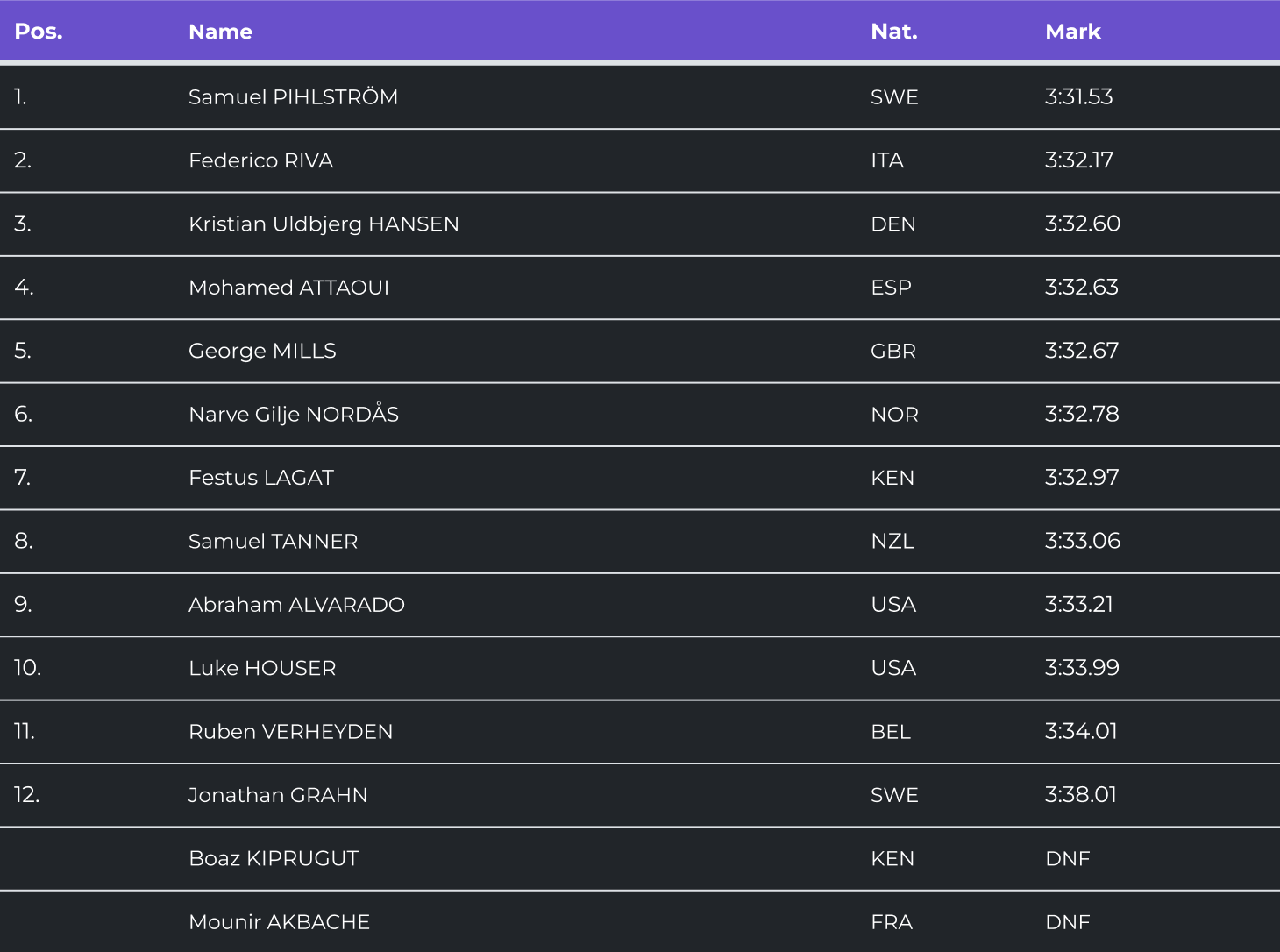Click Abraham ALVARADO name

(296, 605)
